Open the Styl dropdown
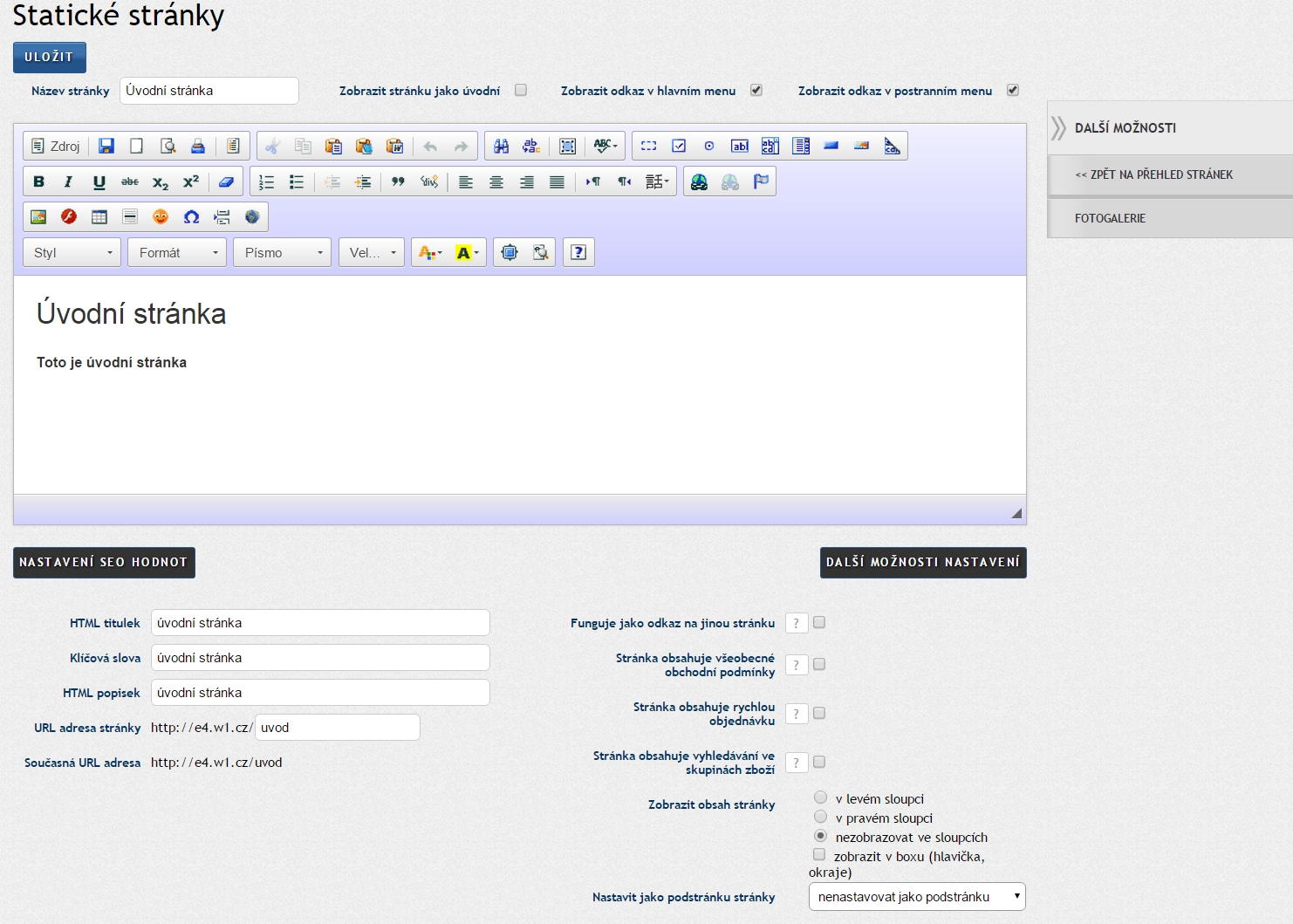 click(x=72, y=252)
